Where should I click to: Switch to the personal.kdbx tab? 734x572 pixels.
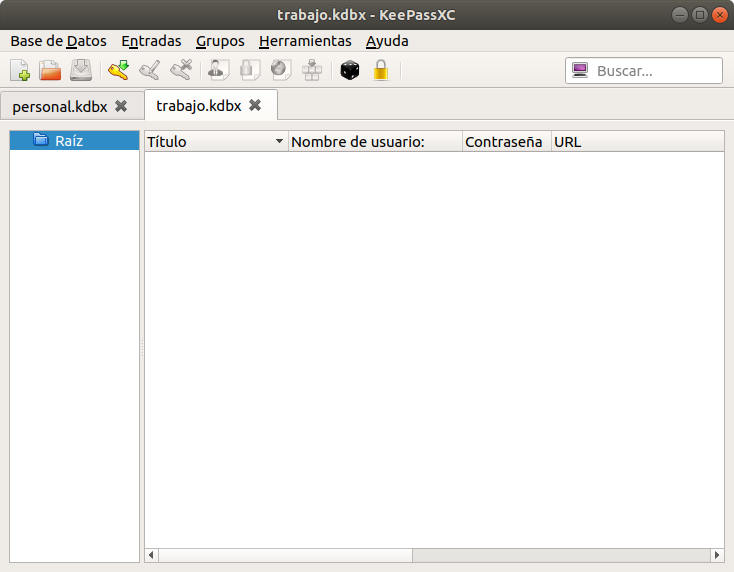tap(60, 106)
